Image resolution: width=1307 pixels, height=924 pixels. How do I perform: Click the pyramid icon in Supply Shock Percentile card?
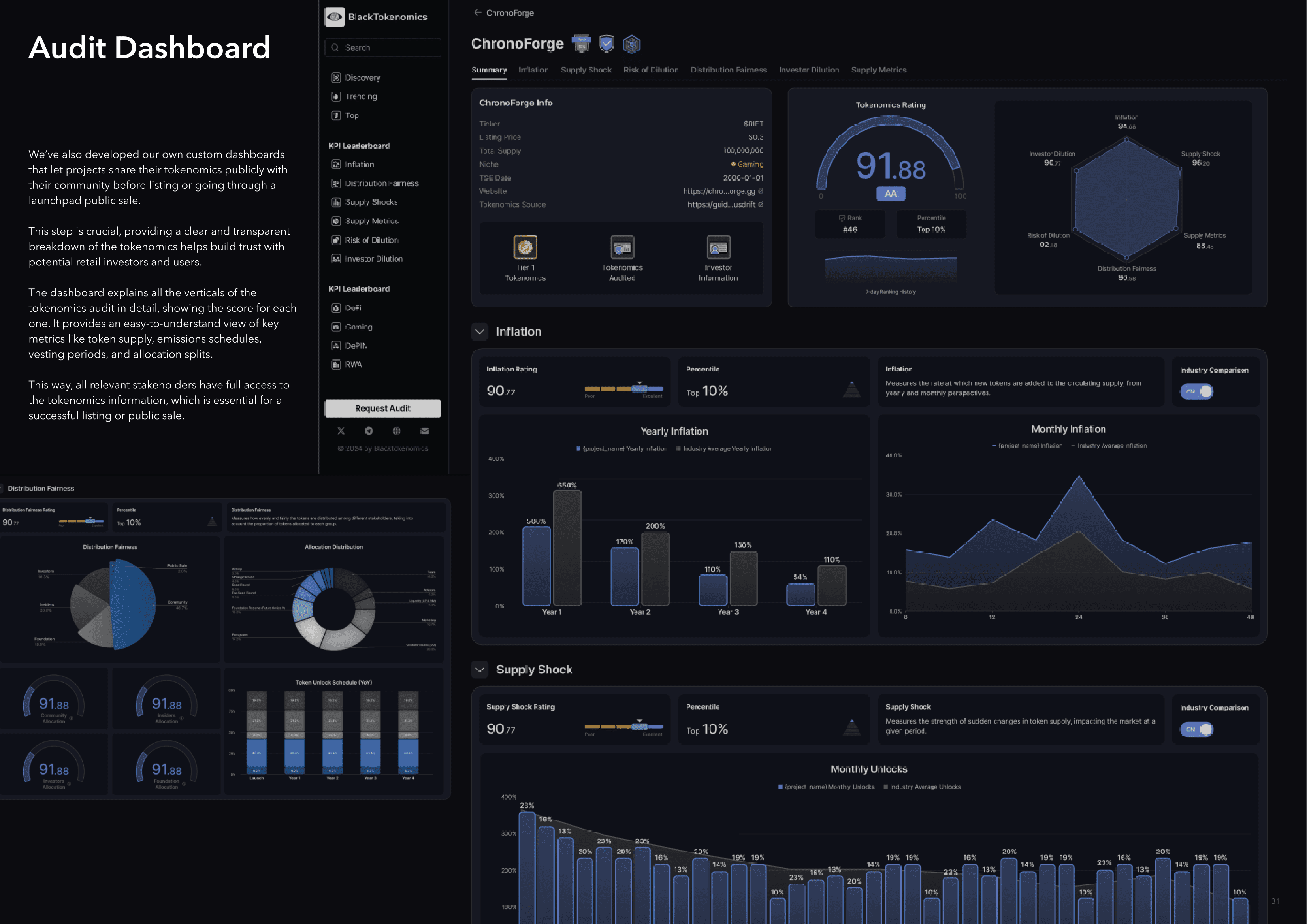pyautogui.click(x=851, y=726)
